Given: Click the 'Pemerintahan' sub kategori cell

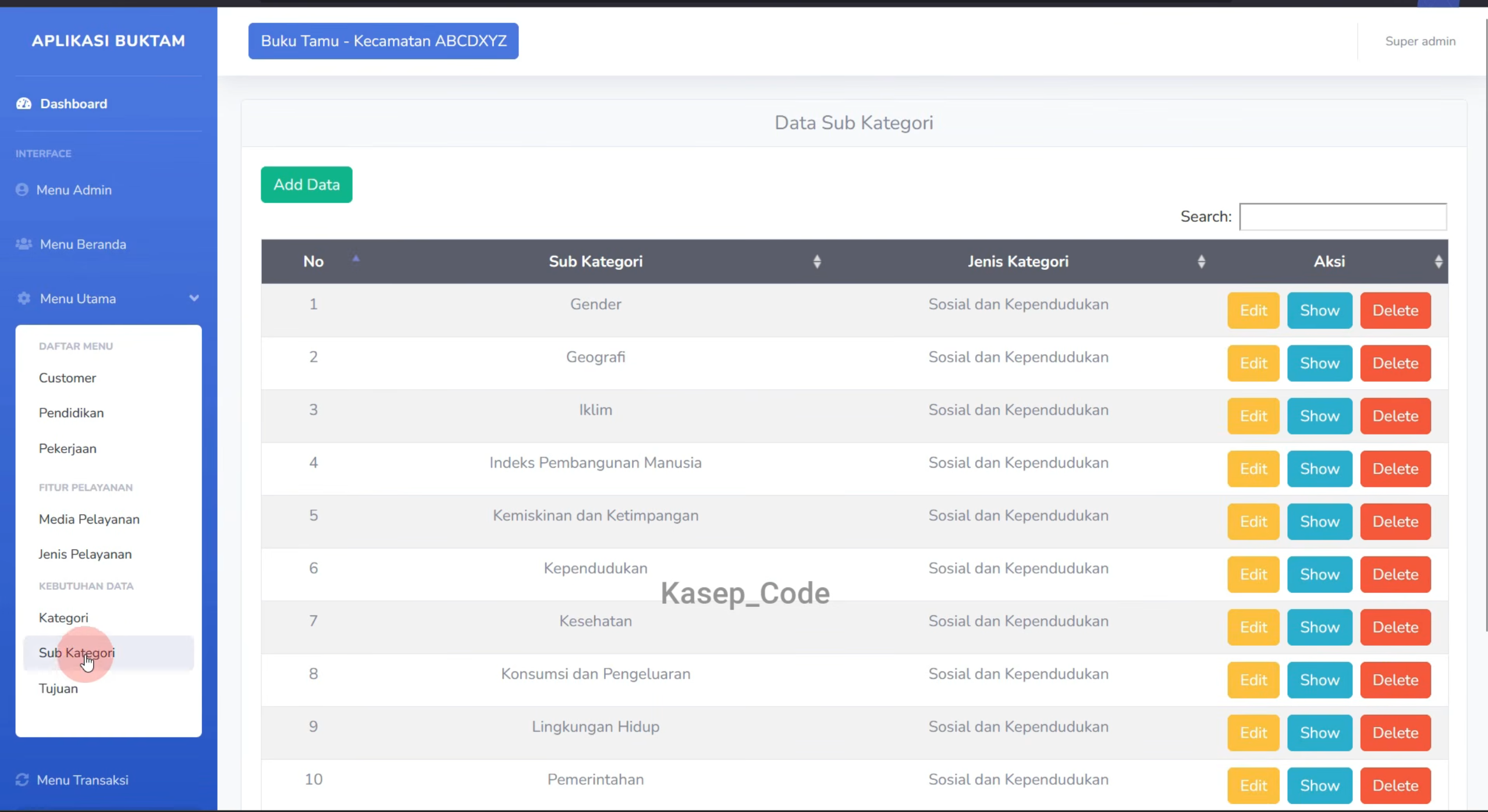Looking at the screenshot, I should click(595, 779).
